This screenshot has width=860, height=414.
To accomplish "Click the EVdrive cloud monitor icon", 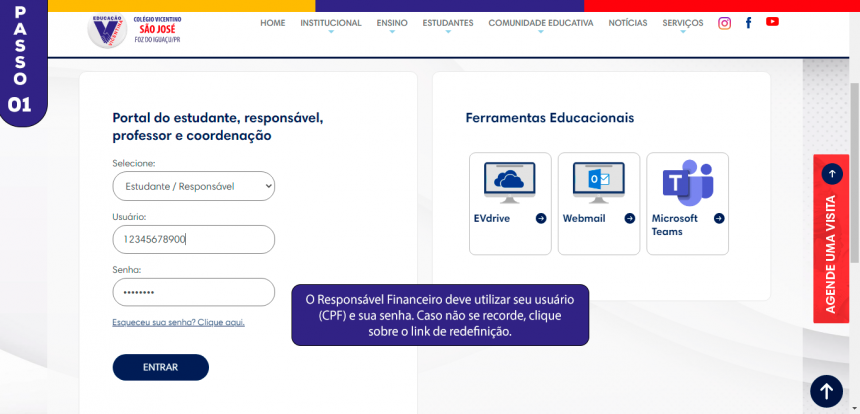I will [510, 183].
